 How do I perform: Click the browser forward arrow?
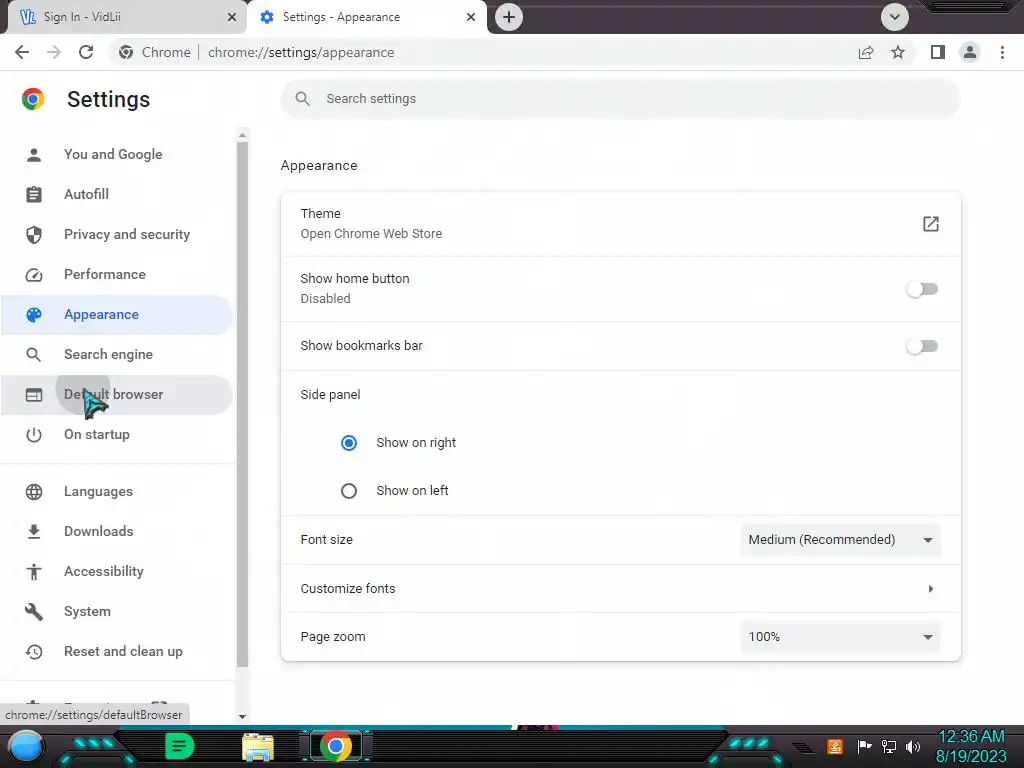pyautogui.click(x=54, y=52)
